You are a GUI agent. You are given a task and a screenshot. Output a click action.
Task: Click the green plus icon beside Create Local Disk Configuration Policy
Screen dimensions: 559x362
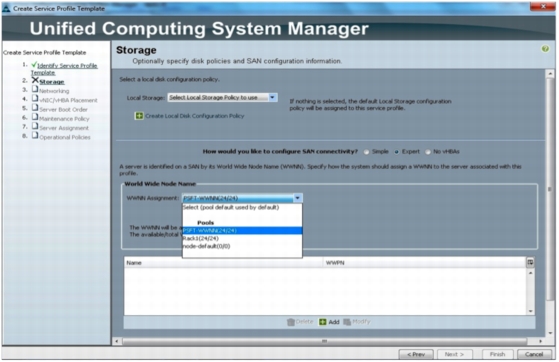click(139, 116)
